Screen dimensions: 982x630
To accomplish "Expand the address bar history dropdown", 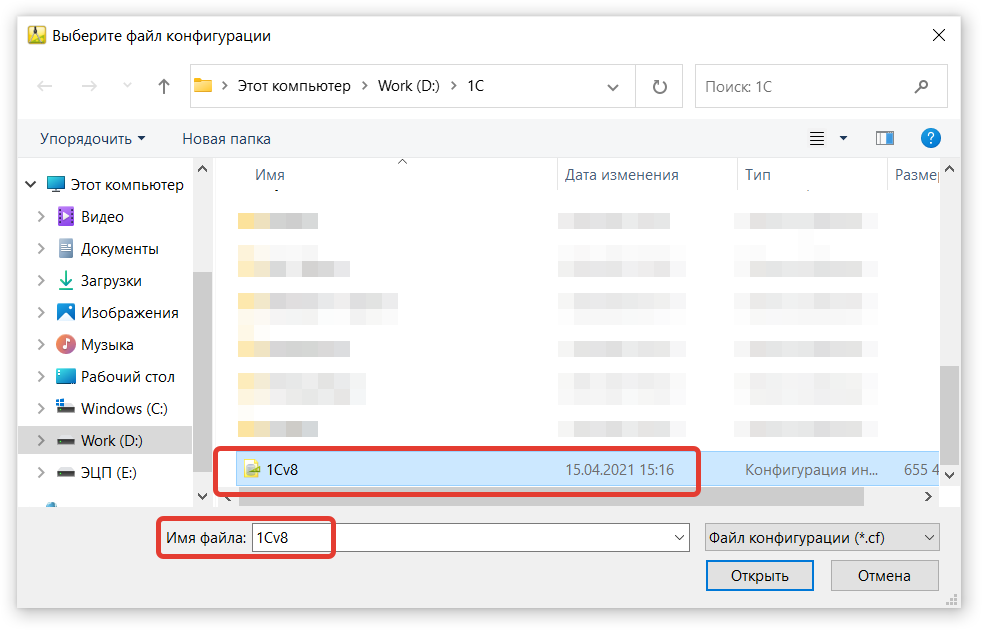I will [x=613, y=87].
